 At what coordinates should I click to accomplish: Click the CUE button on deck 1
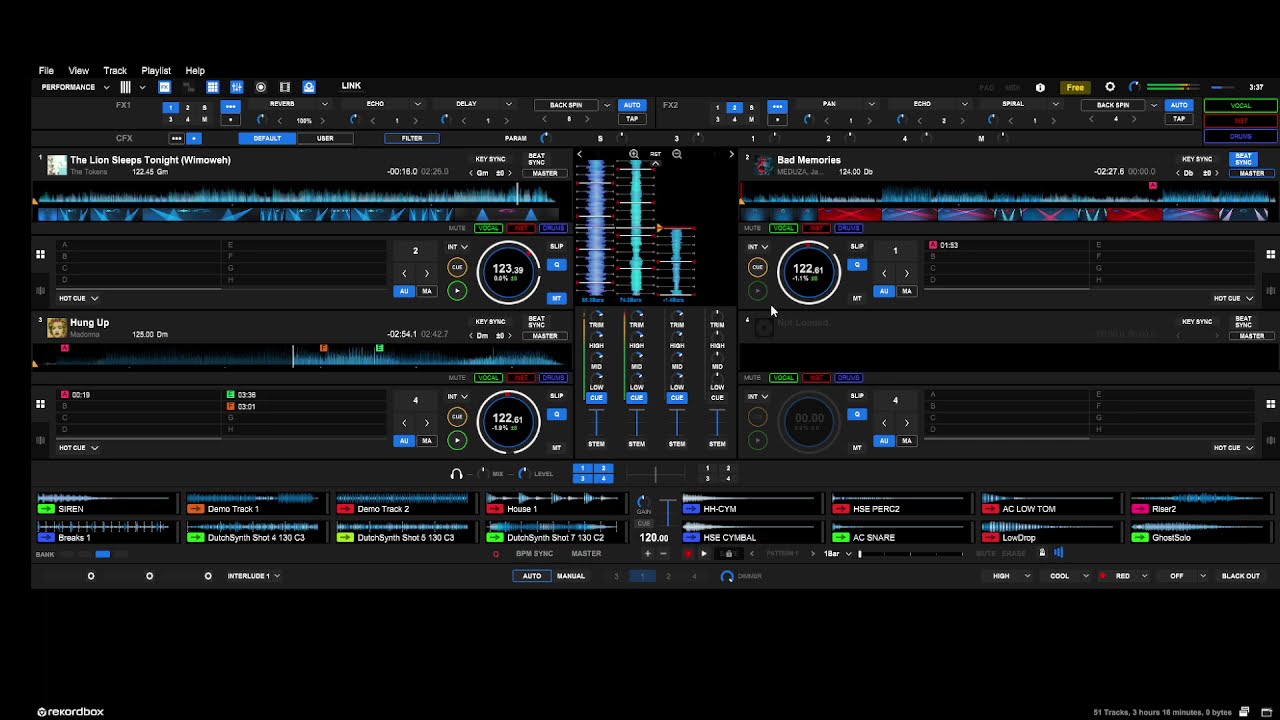(457, 267)
